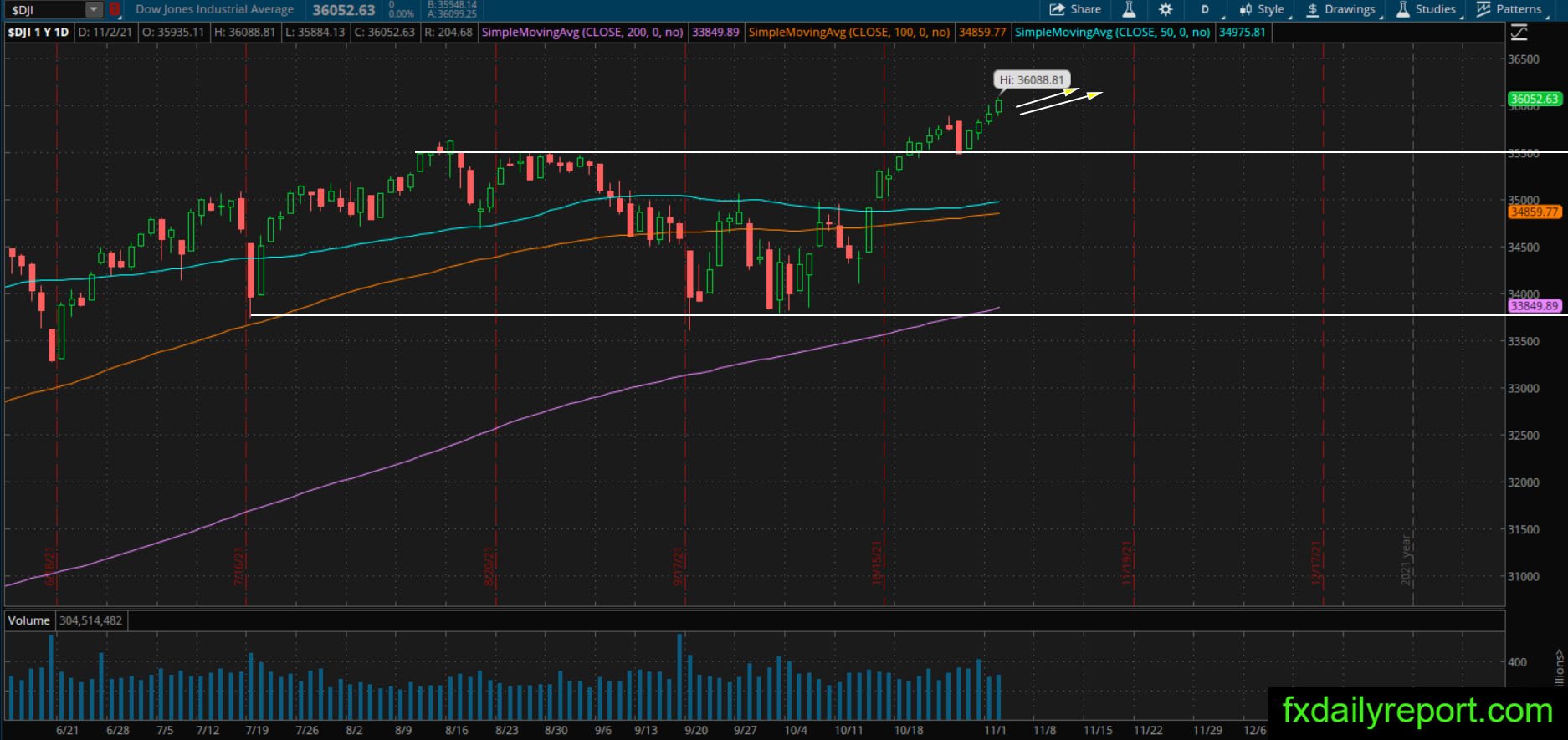Open the flask-shaped thinkScript icon left of the gear
The image size is (1568, 740).
pos(1129,9)
